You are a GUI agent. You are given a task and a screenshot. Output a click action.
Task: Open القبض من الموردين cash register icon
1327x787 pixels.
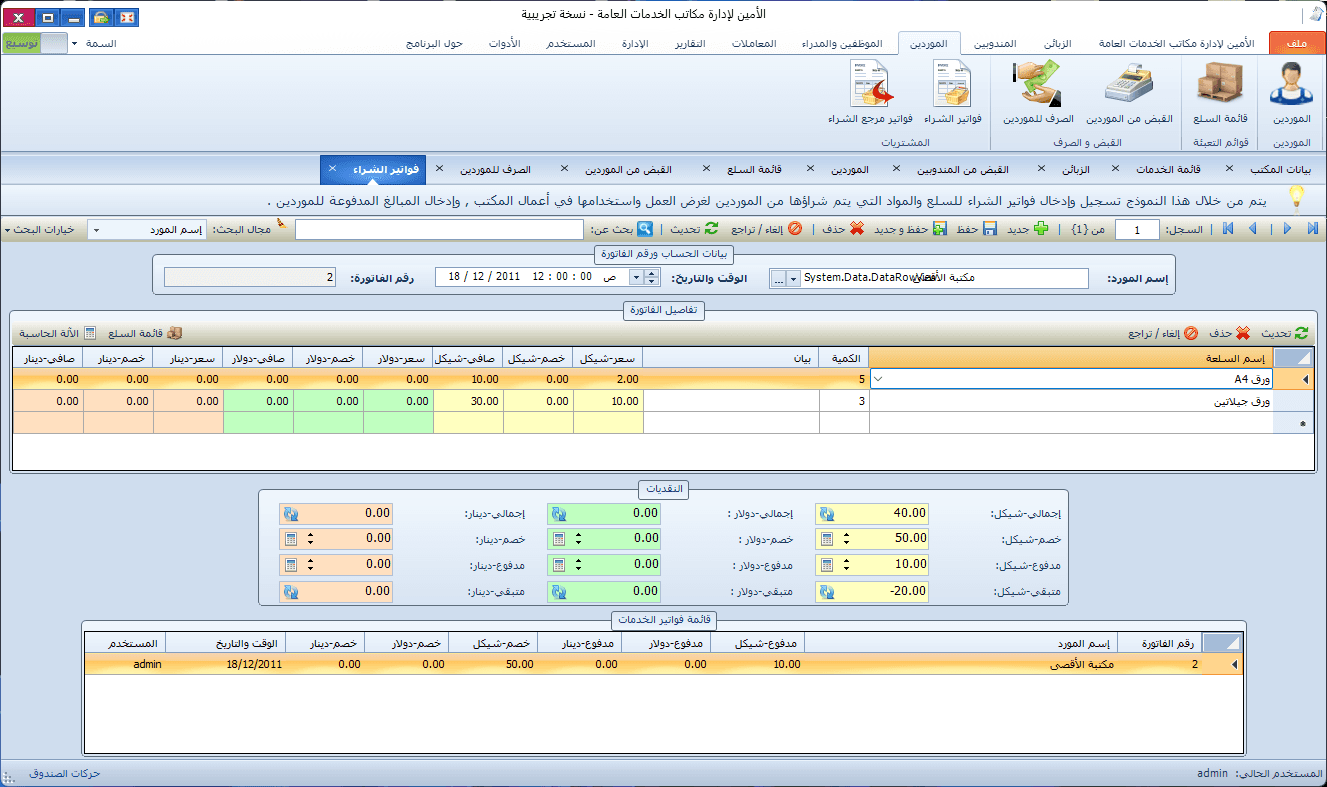[x=1129, y=92]
